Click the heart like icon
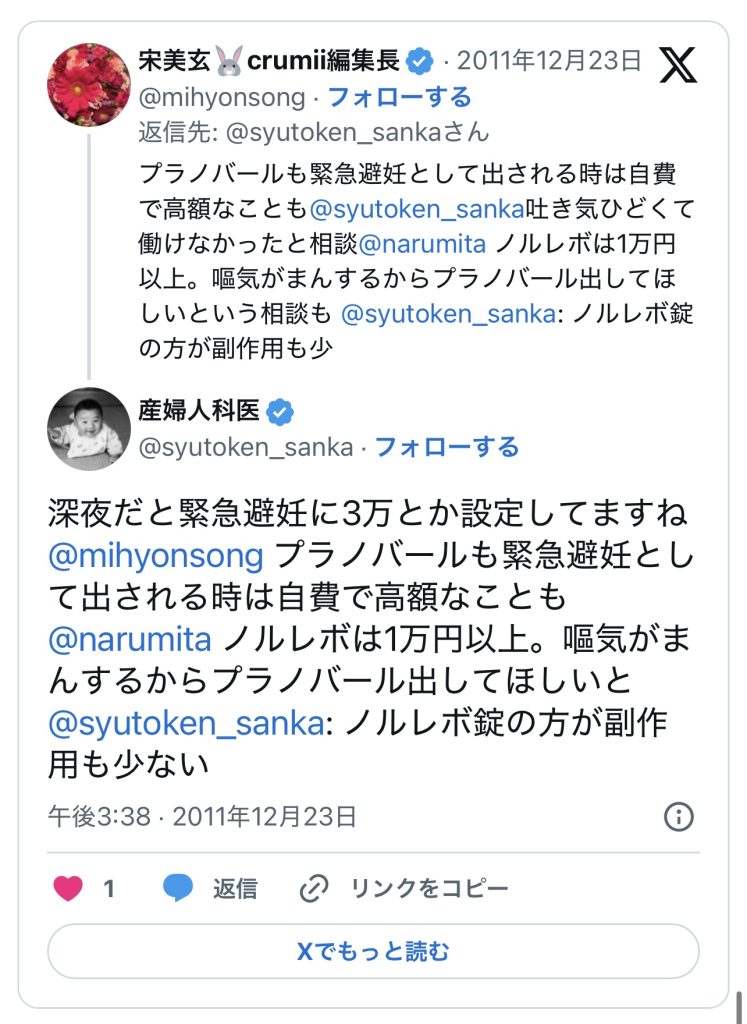This screenshot has height=1024, width=747. [x=68, y=888]
